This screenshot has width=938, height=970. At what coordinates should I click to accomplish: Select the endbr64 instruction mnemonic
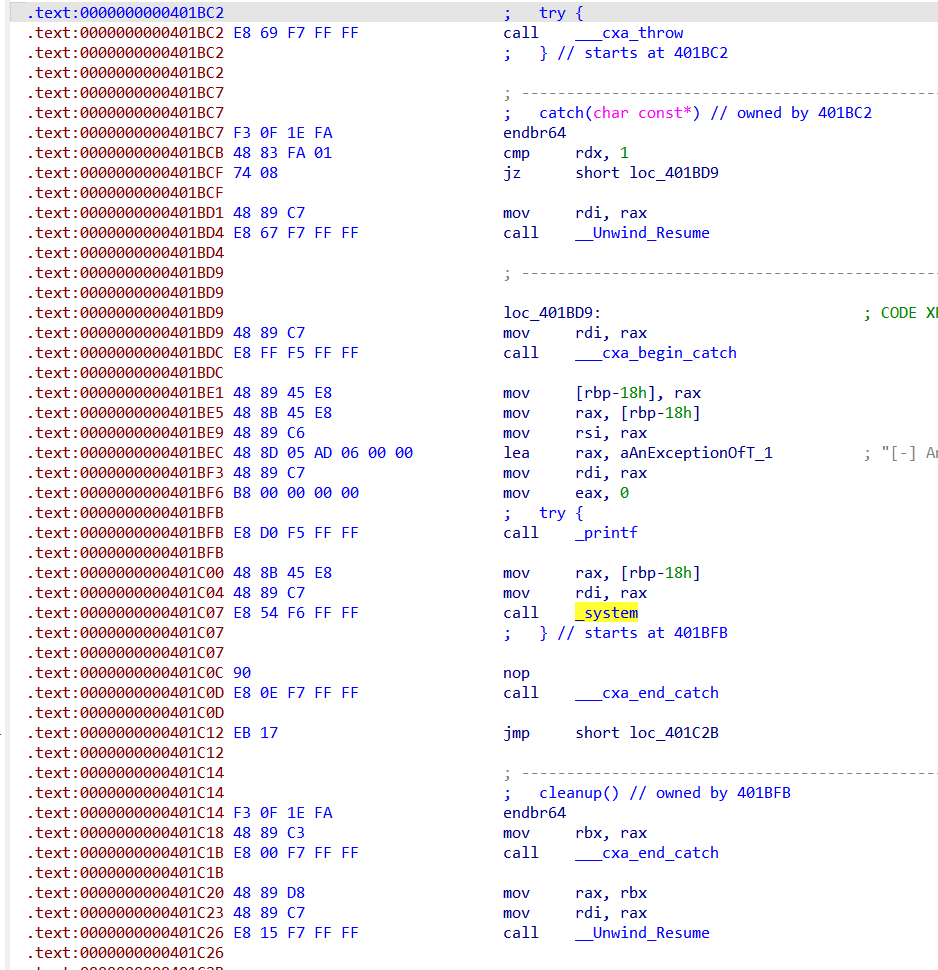click(x=532, y=132)
